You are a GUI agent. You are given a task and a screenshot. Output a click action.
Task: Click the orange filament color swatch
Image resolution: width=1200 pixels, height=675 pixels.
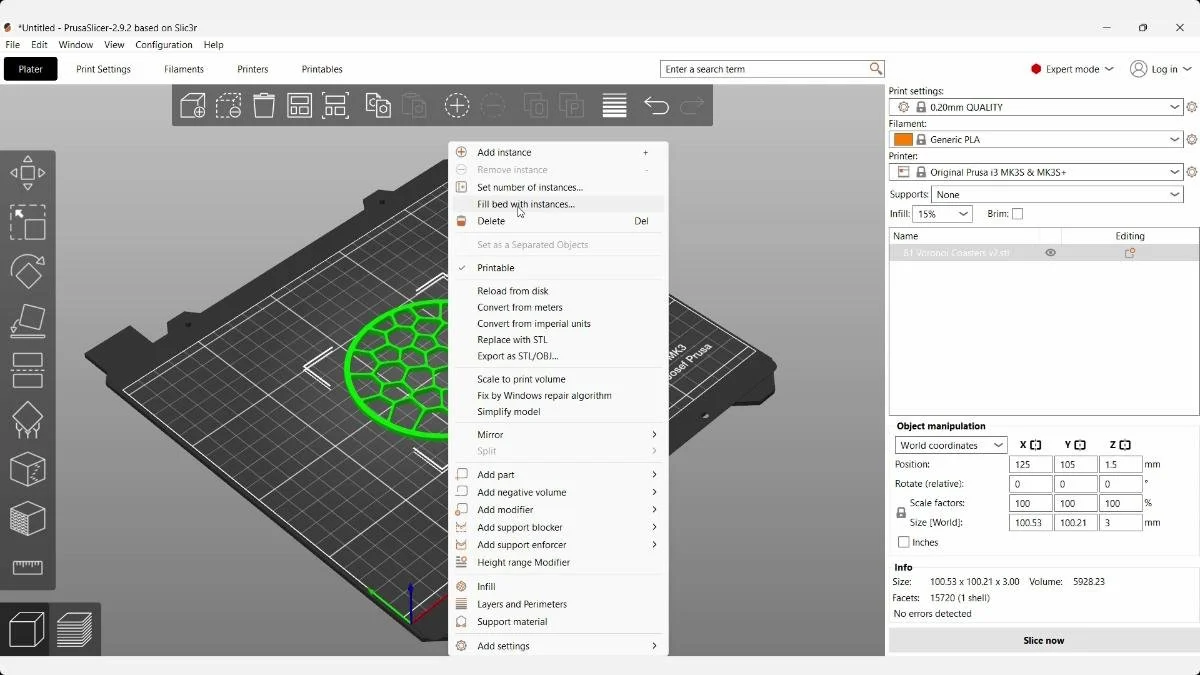[903, 140]
